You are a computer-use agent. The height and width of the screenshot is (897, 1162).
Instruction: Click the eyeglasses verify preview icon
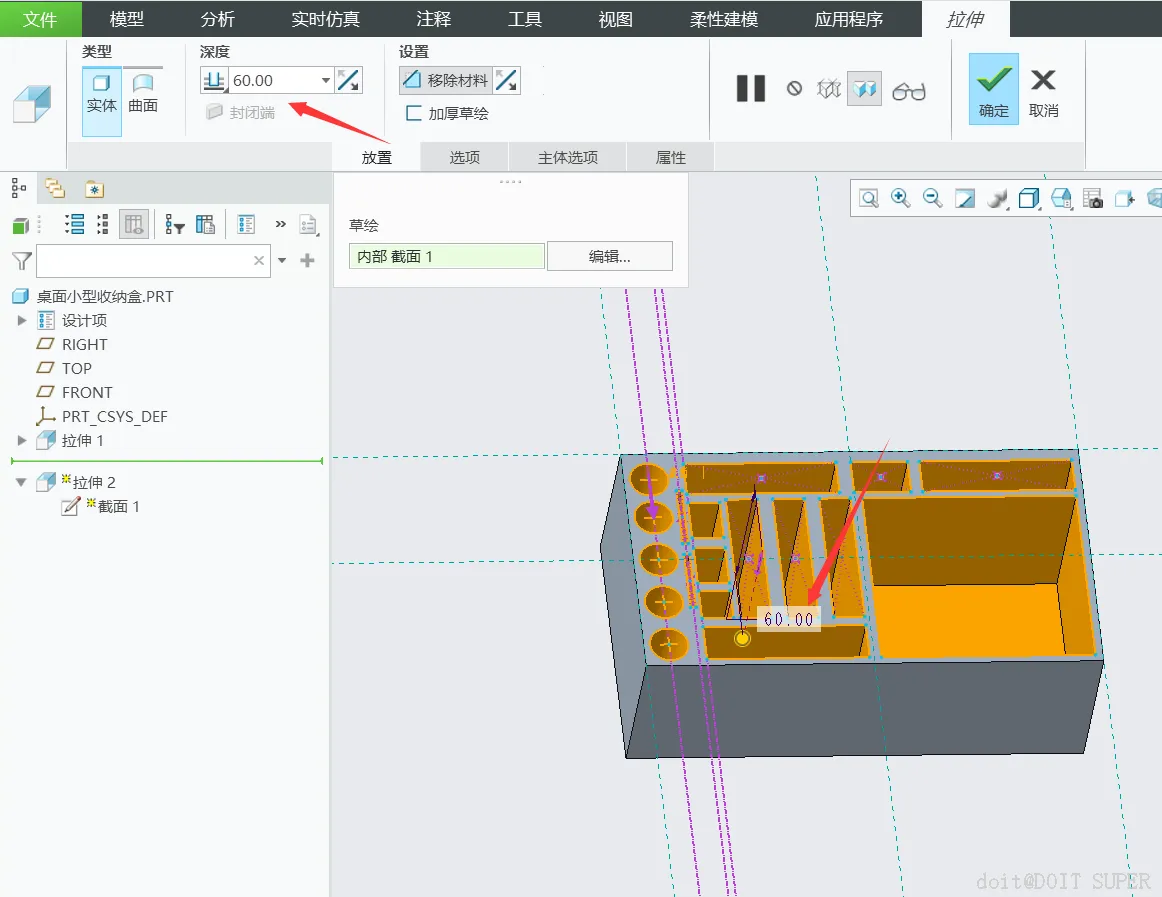[908, 91]
